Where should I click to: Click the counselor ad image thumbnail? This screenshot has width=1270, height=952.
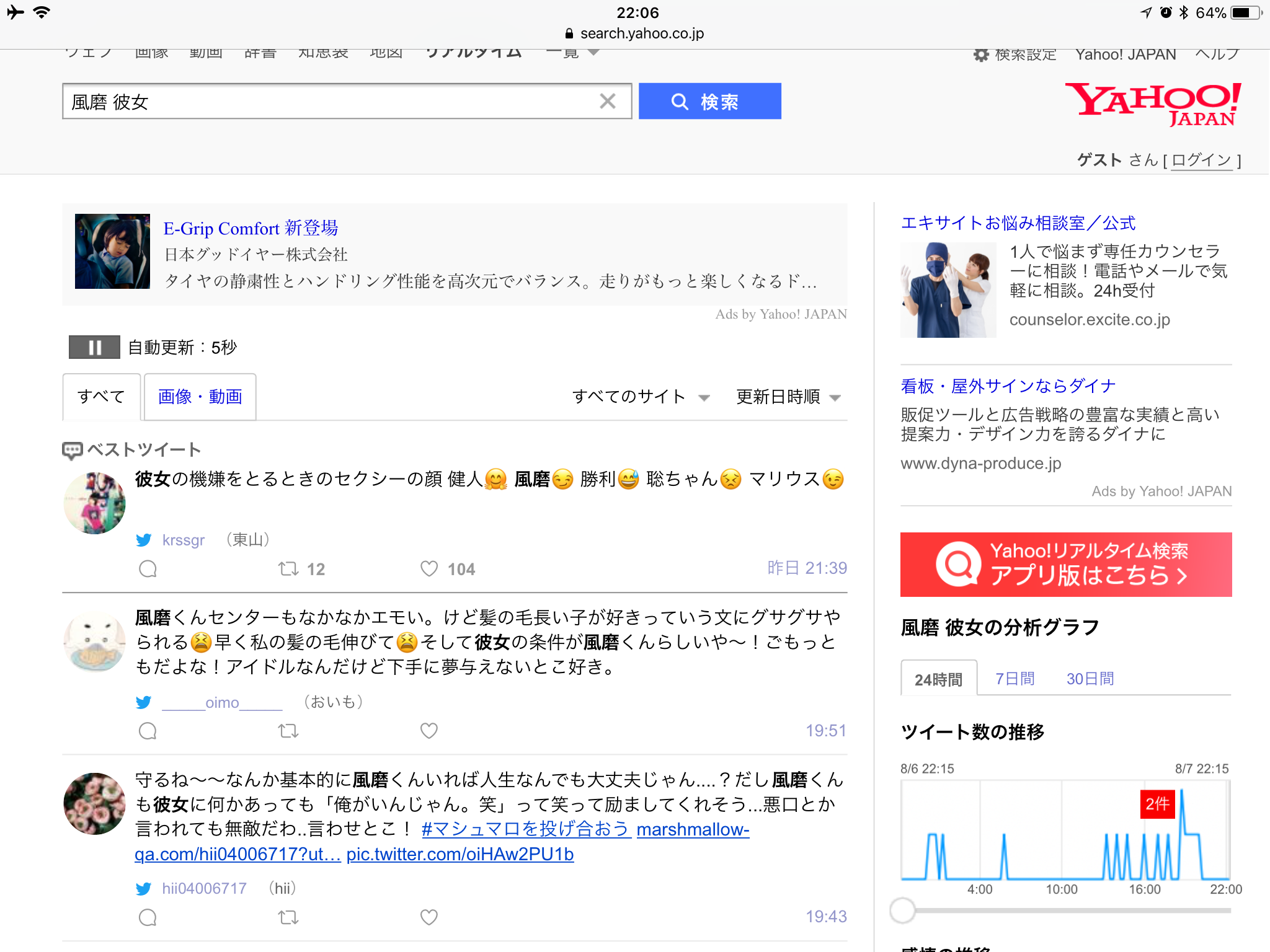[948, 290]
